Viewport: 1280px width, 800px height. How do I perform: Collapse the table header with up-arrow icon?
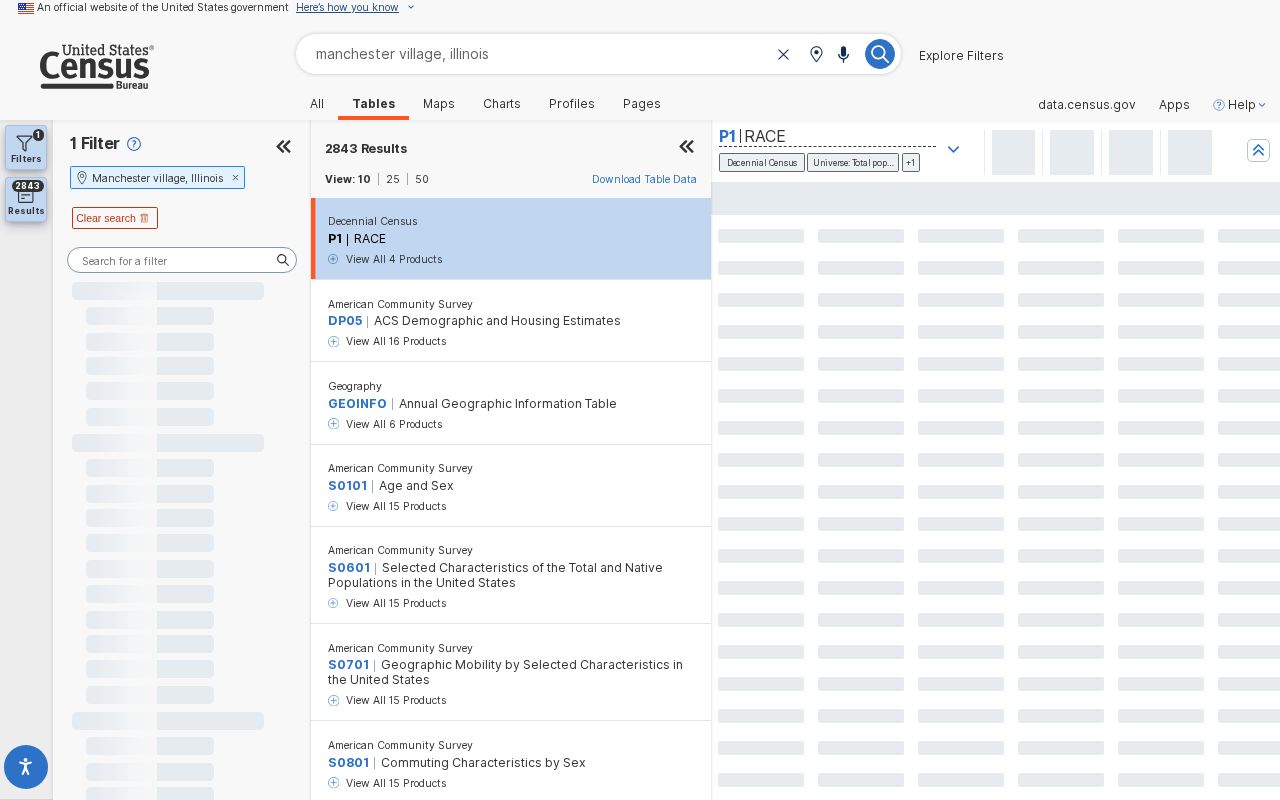tap(1258, 150)
